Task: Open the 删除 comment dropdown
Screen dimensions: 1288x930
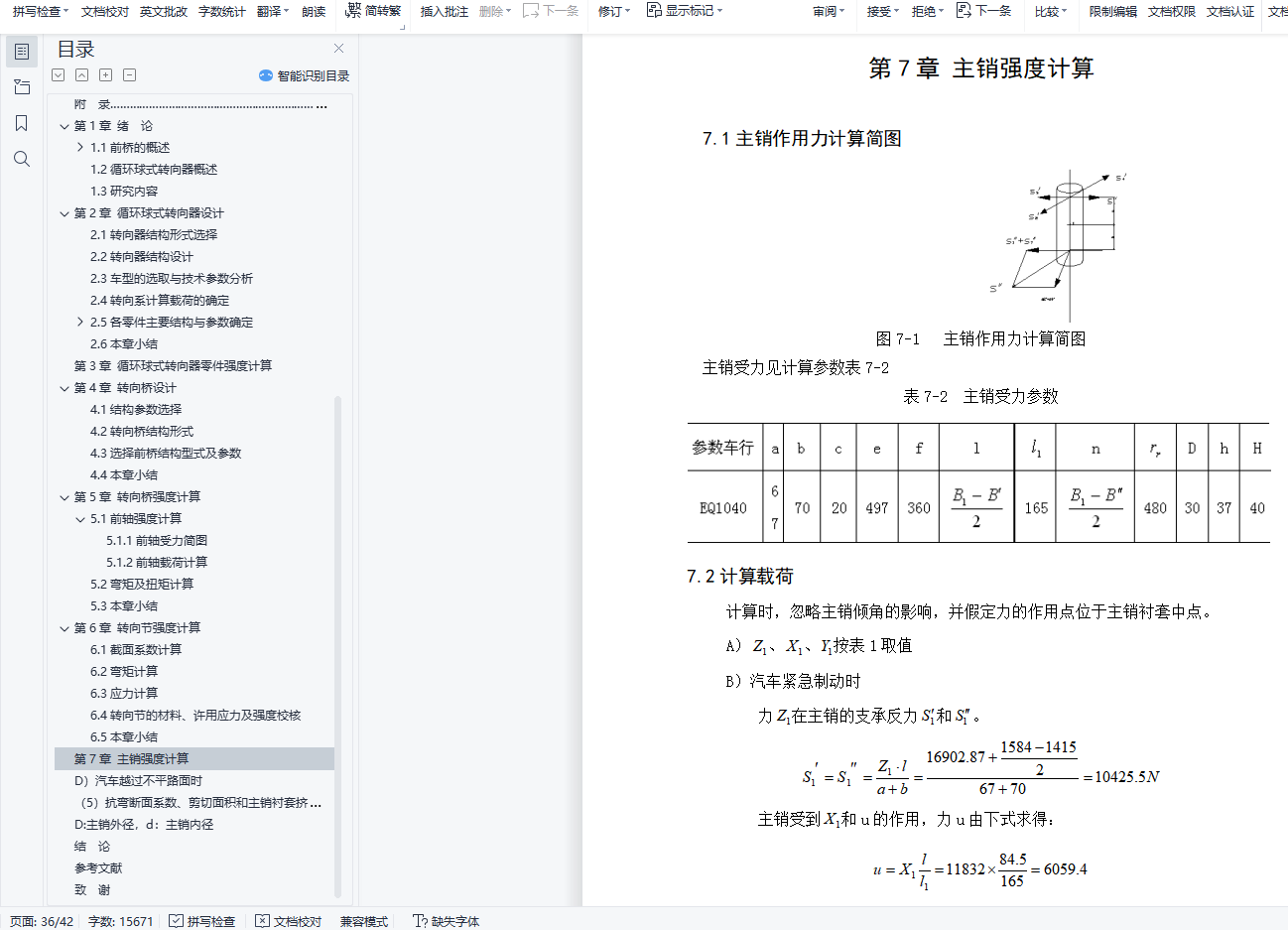Action: pyautogui.click(x=495, y=11)
